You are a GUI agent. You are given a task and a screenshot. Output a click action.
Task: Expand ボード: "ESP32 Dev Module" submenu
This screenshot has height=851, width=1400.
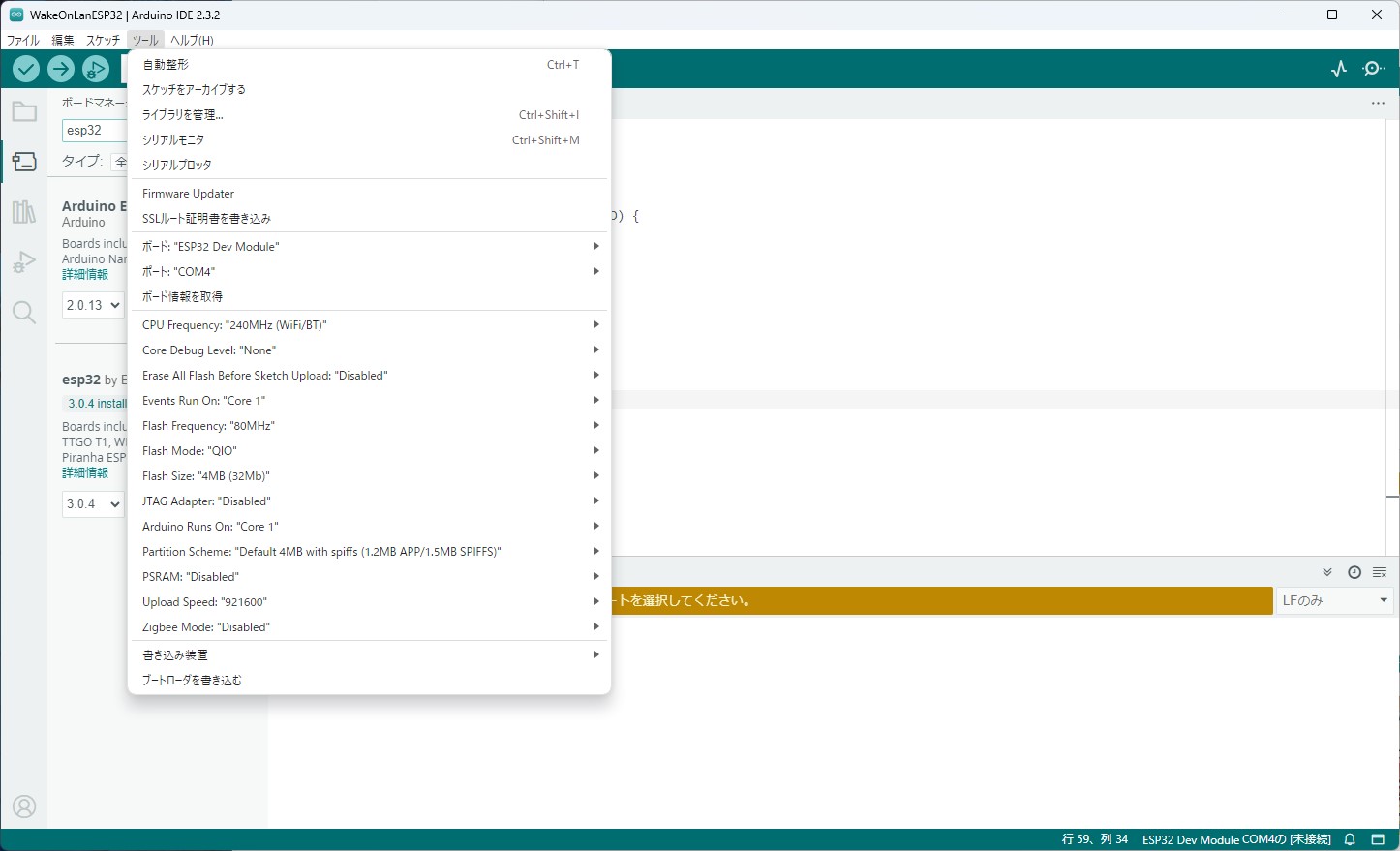point(369,247)
